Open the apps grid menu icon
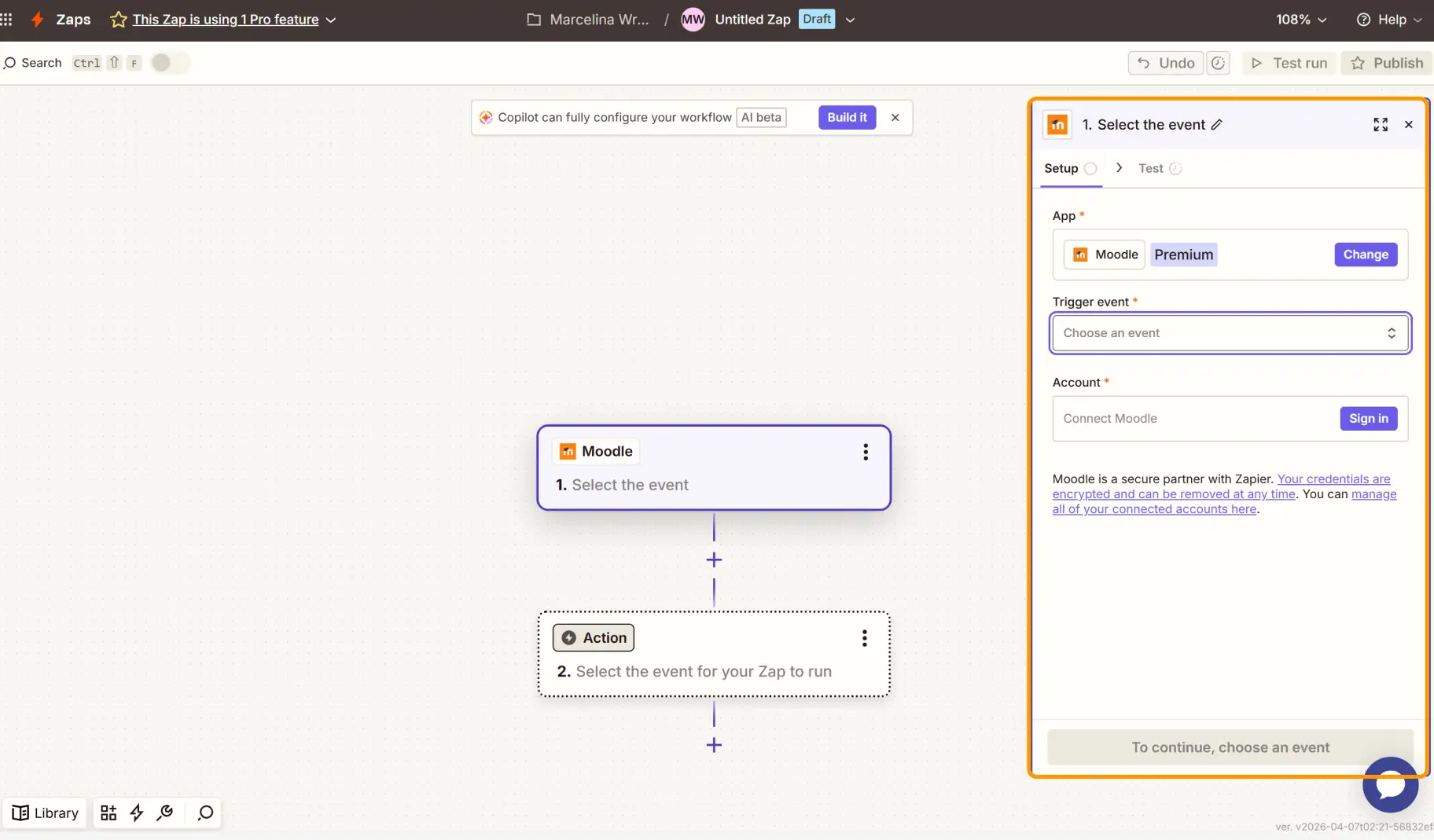The height and width of the screenshot is (840, 1434). click(x=6, y=20)
